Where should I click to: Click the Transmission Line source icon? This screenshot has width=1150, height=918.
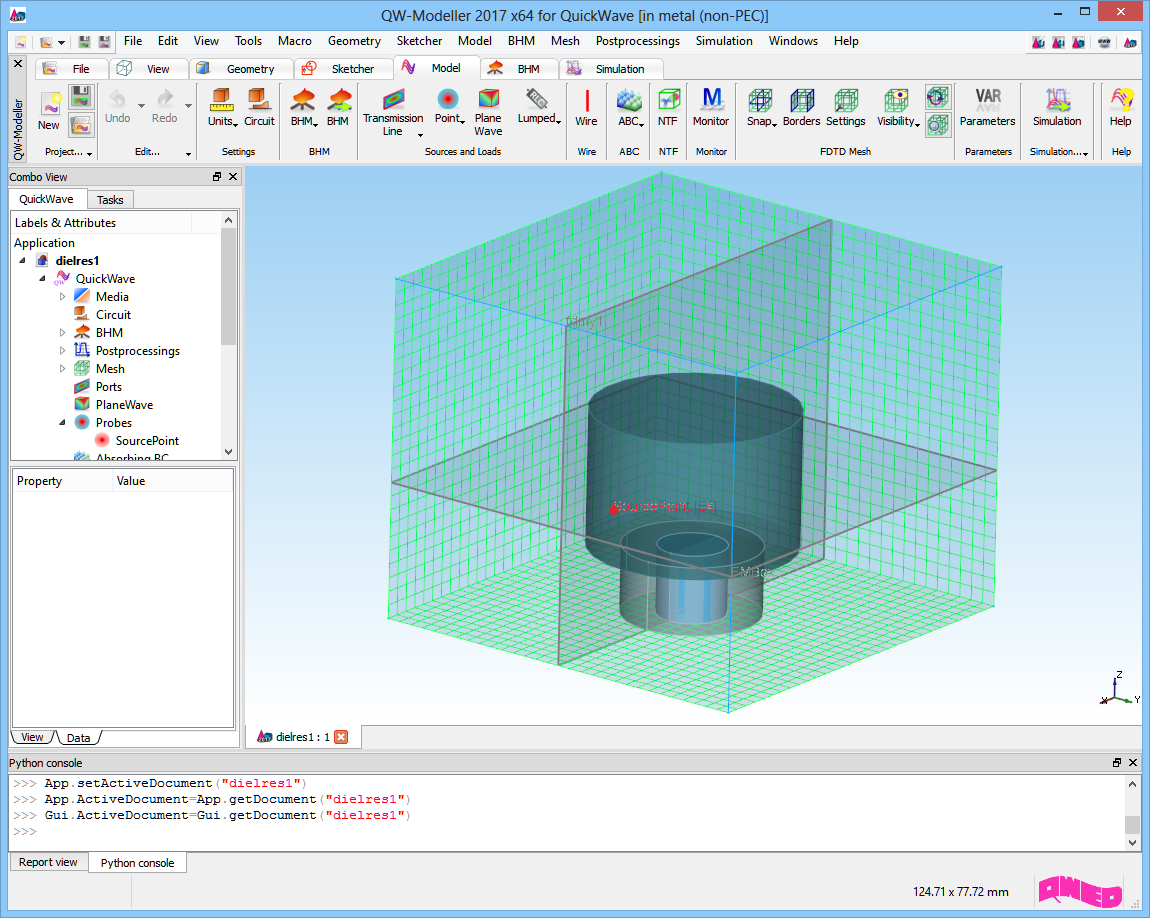coord(393,99)
